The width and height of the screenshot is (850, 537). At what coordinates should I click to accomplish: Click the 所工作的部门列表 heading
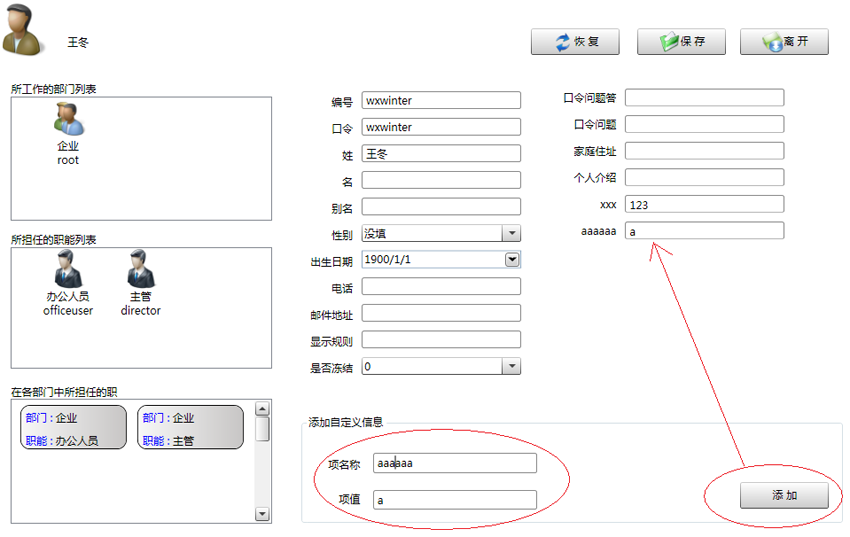click(x=54, y=89)
